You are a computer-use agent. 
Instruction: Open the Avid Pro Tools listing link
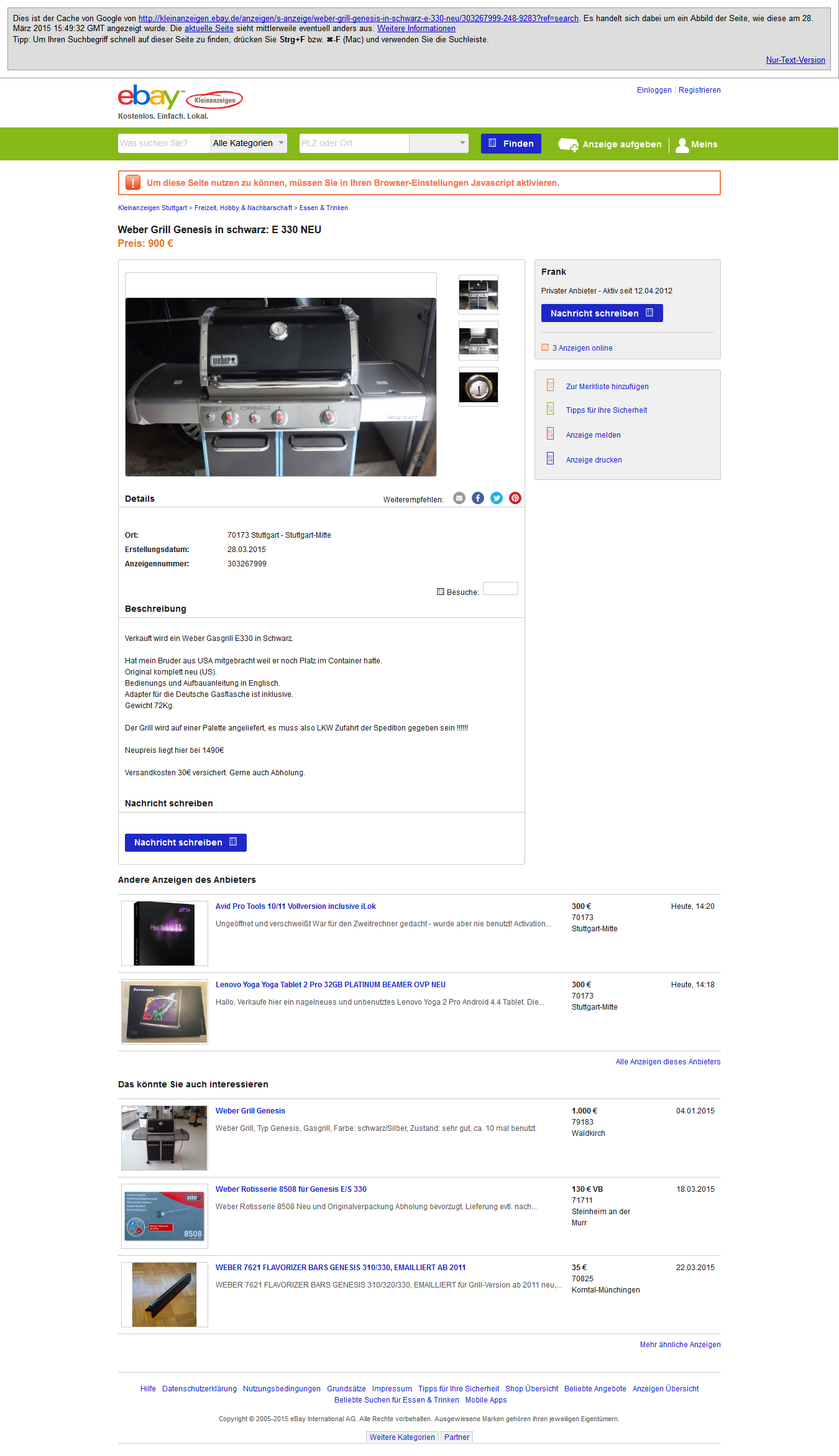pyautogui.click(x=296, y=906)
